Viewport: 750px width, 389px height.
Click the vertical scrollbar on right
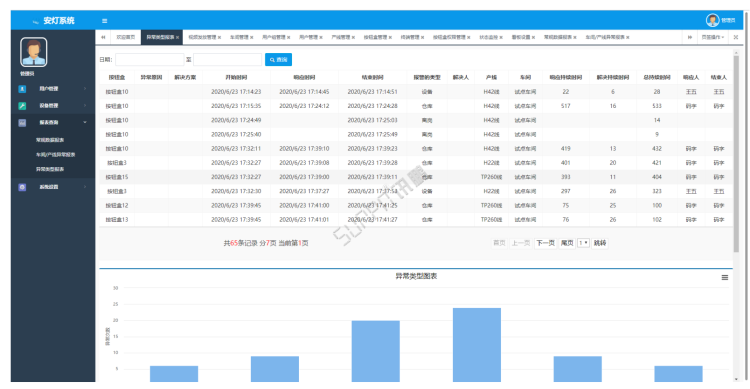(x=736, y=153)
